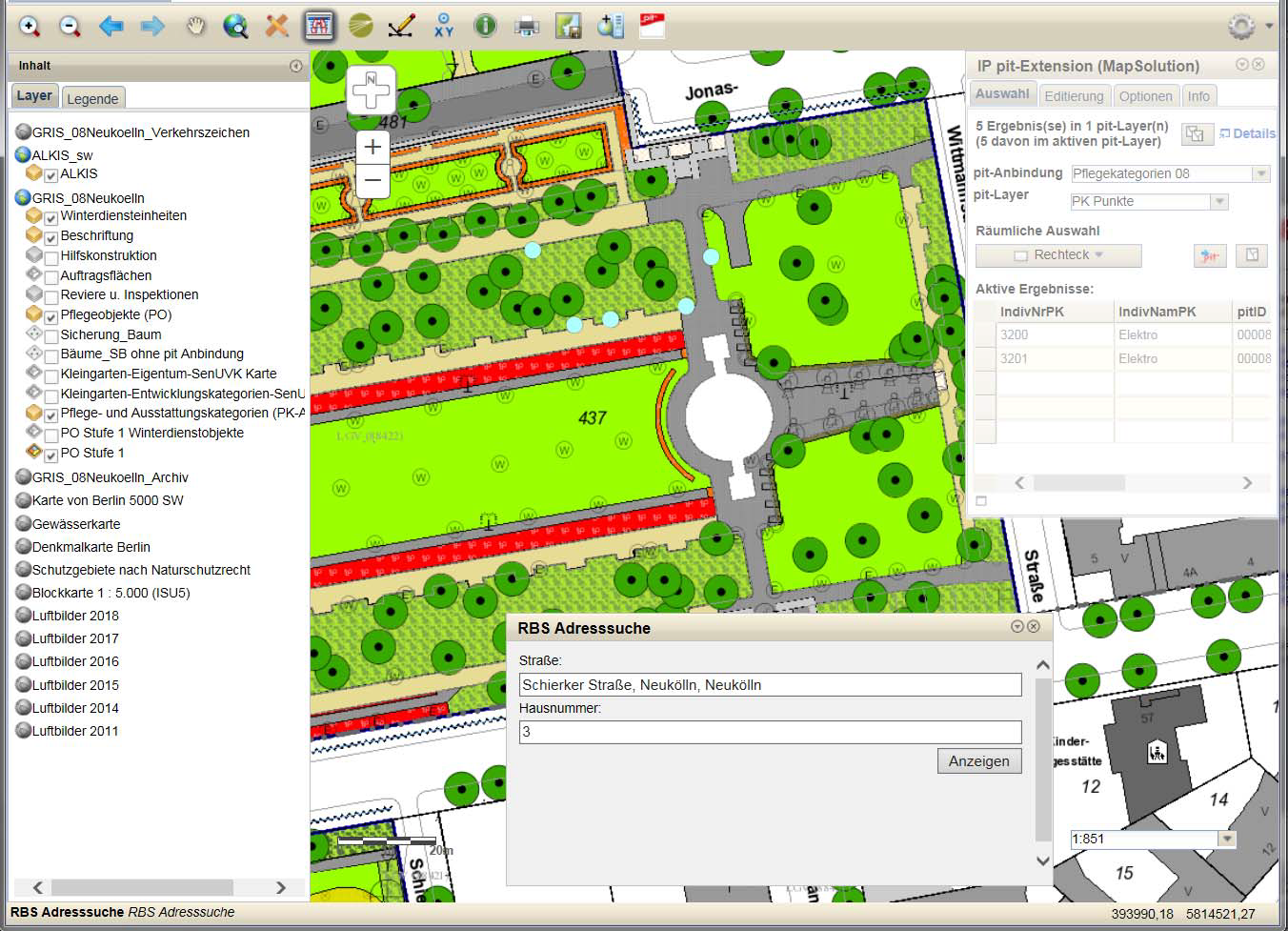Click the Anzeigen button

[979, 760]
